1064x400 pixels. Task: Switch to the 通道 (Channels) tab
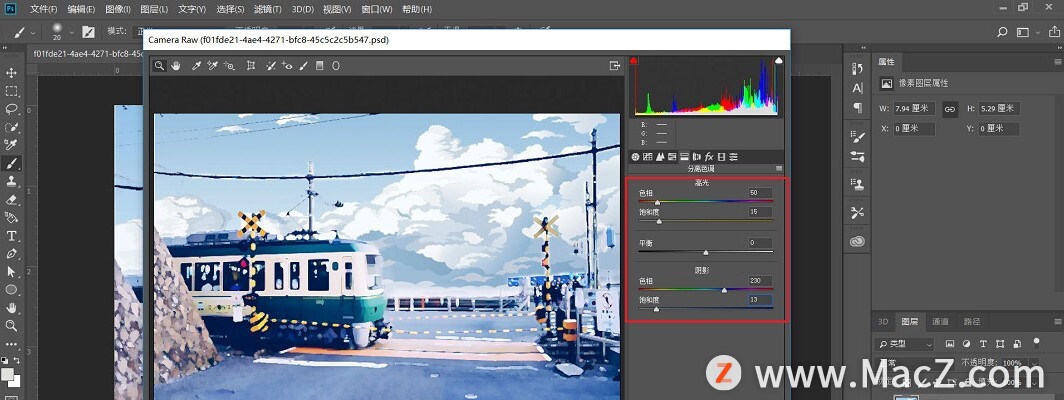coord(940,321)
